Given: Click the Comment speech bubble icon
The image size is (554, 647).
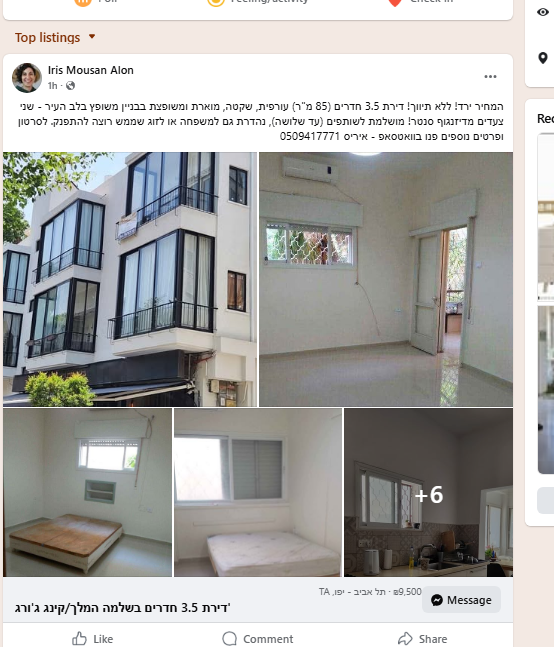Looking at the screenshot, I should coord(229,638).
